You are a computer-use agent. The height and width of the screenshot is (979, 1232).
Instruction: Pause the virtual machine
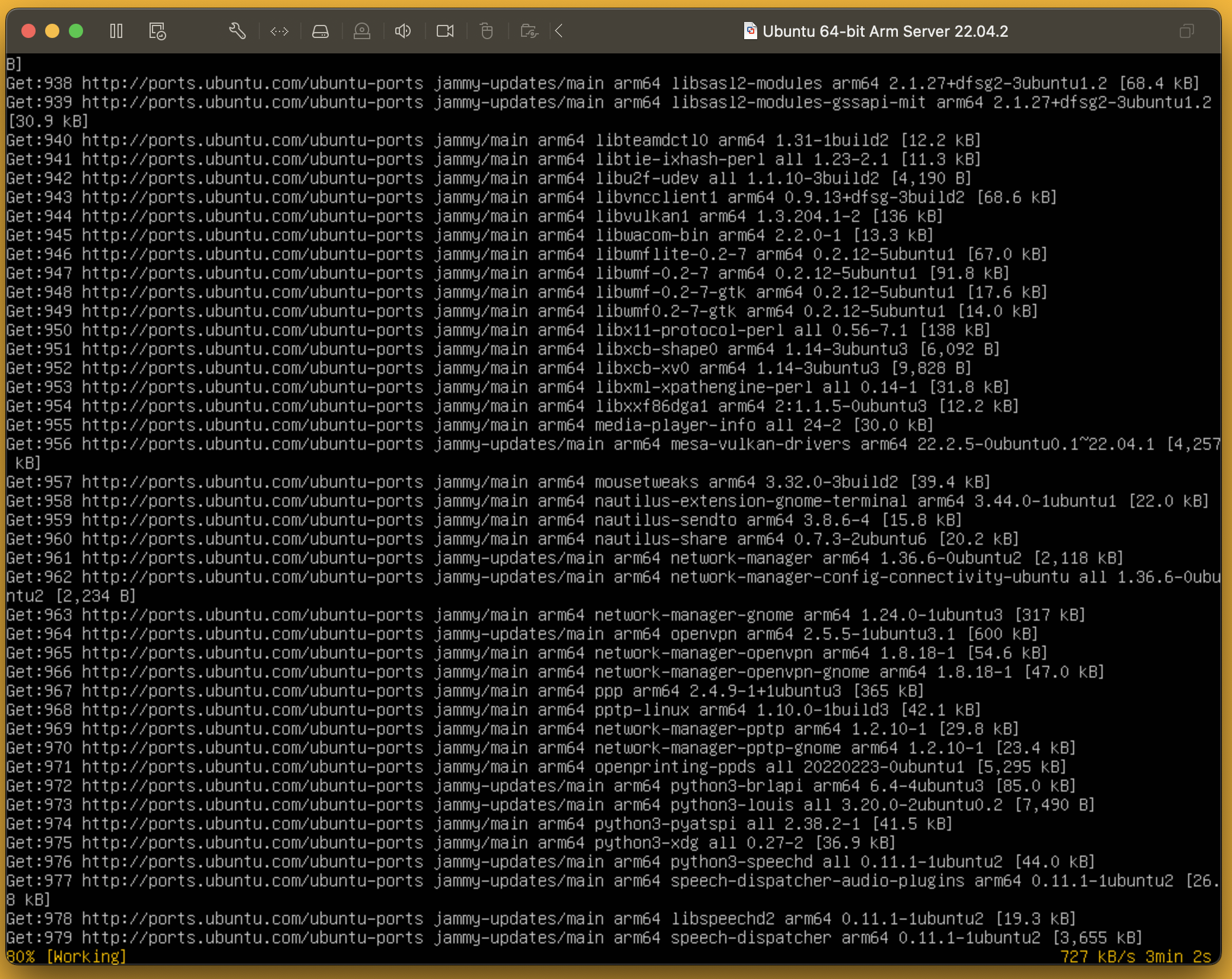point(116,31)
